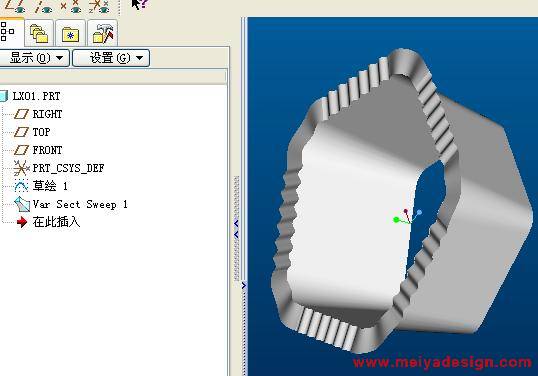
Task: Open the 设置(G) dropdown menu
Action: click(x=111, y=58)
